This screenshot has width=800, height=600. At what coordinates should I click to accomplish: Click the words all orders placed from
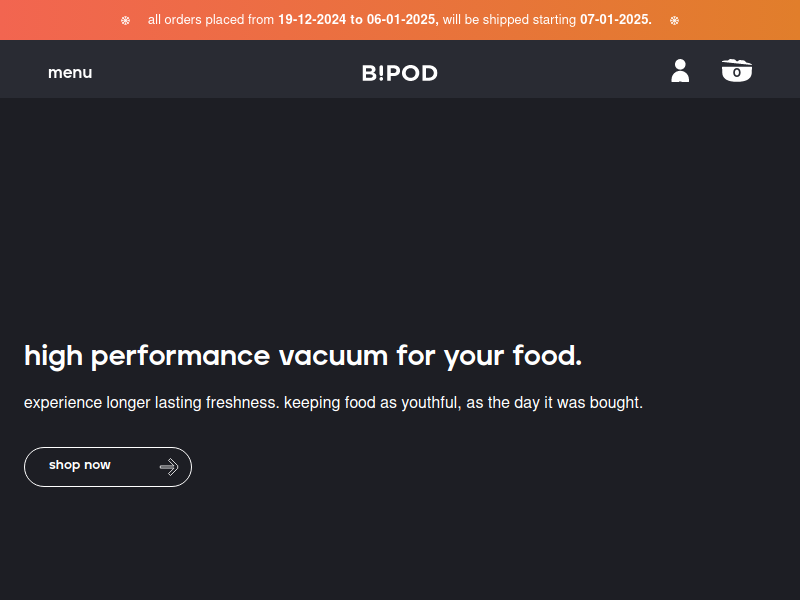211,20
